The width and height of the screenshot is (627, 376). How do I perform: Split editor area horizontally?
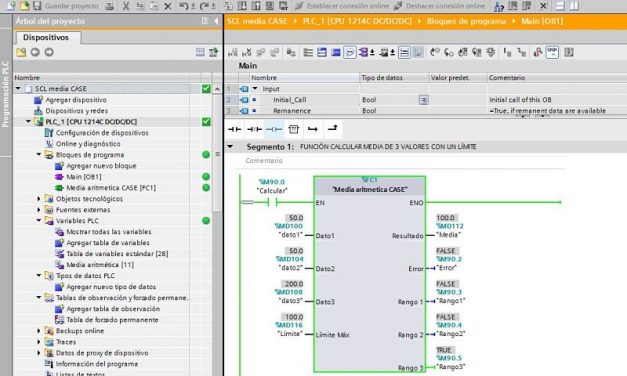coord(561,6)
